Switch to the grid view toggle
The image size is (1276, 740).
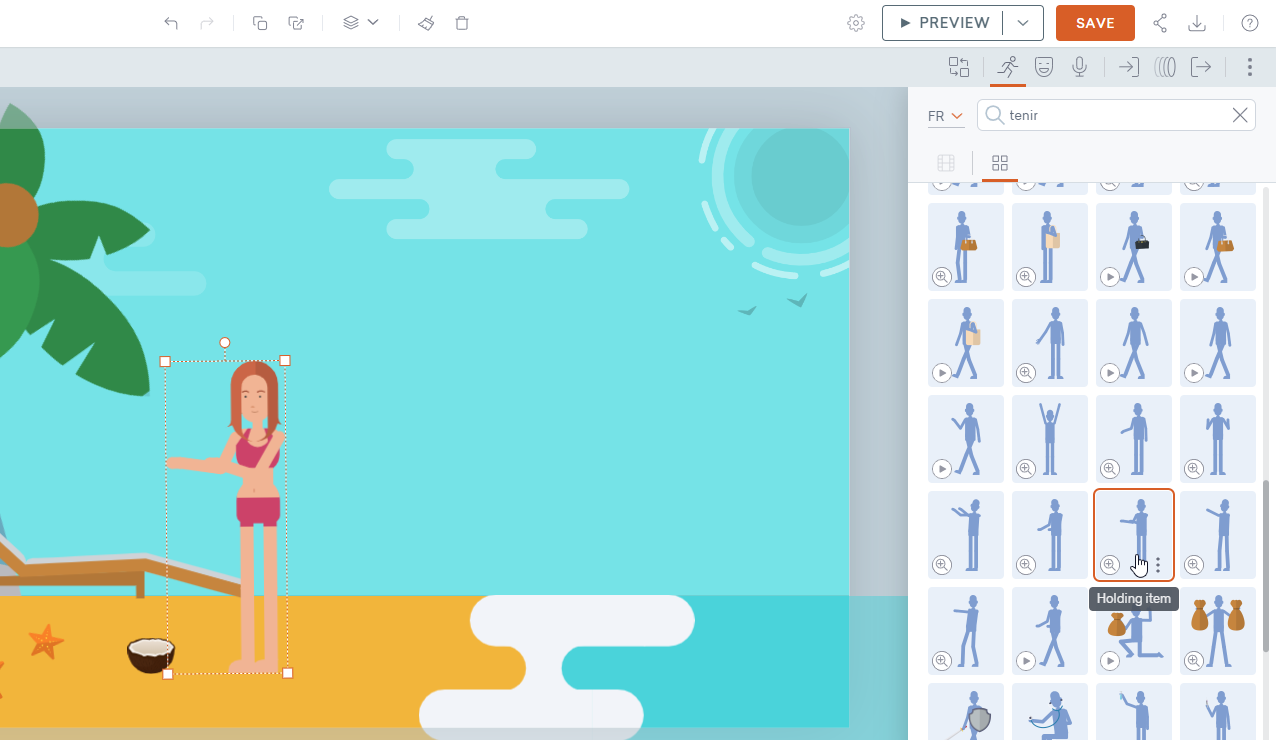tap(999, 163)
